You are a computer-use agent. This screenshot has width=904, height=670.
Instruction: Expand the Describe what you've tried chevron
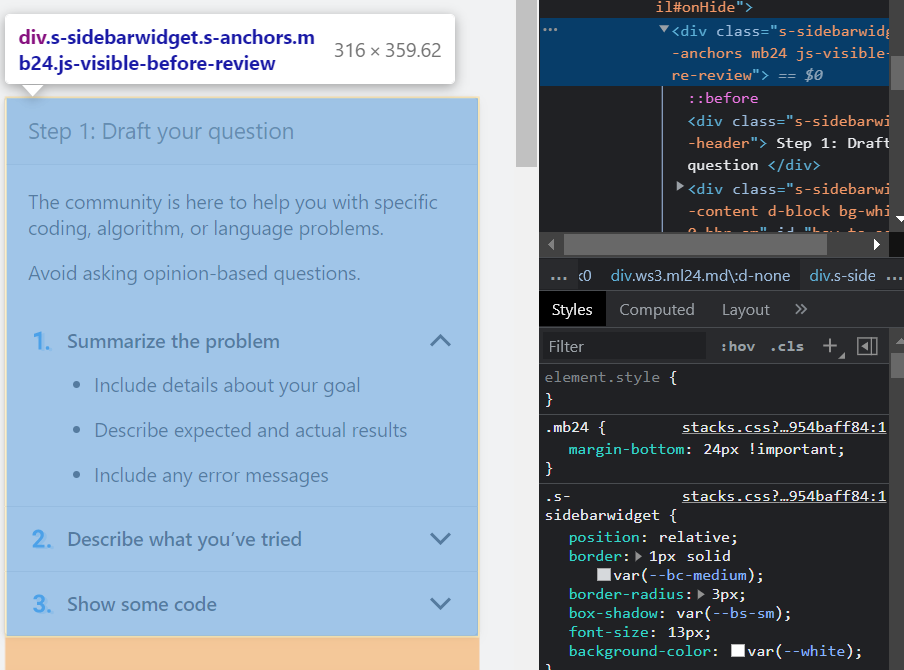[440, 539]
